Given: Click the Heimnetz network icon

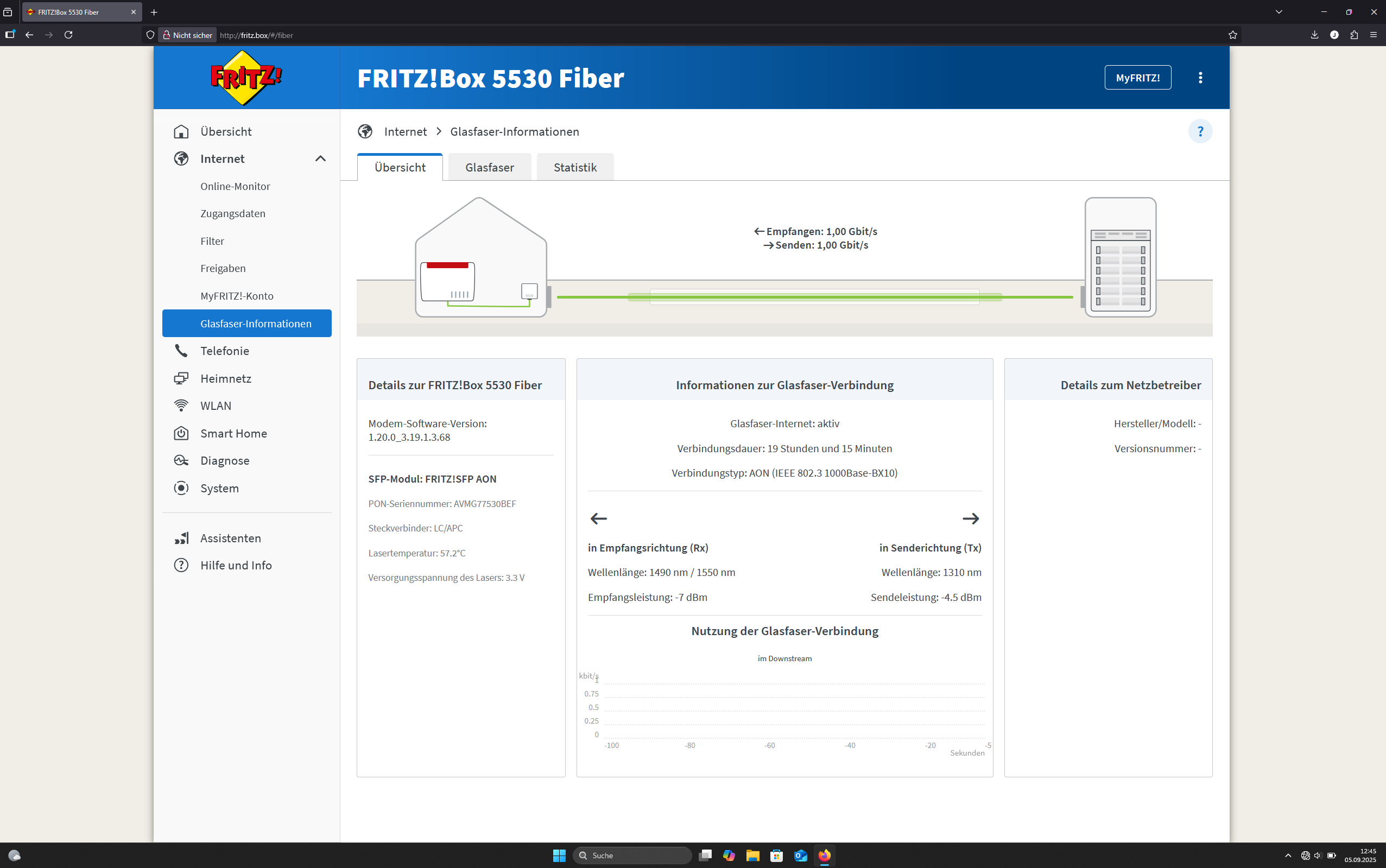Looking at the screenshot, I should coord(181,378).
